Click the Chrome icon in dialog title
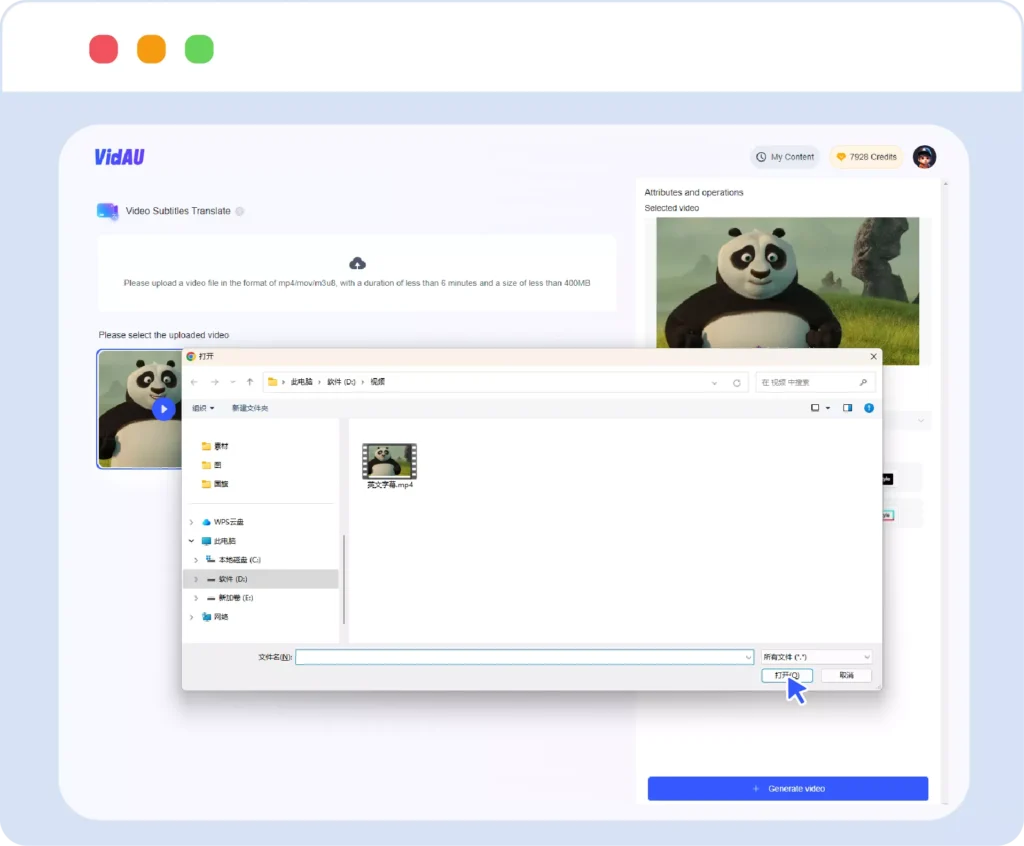This screenshot has width=1024, height=846. point(191,356)
